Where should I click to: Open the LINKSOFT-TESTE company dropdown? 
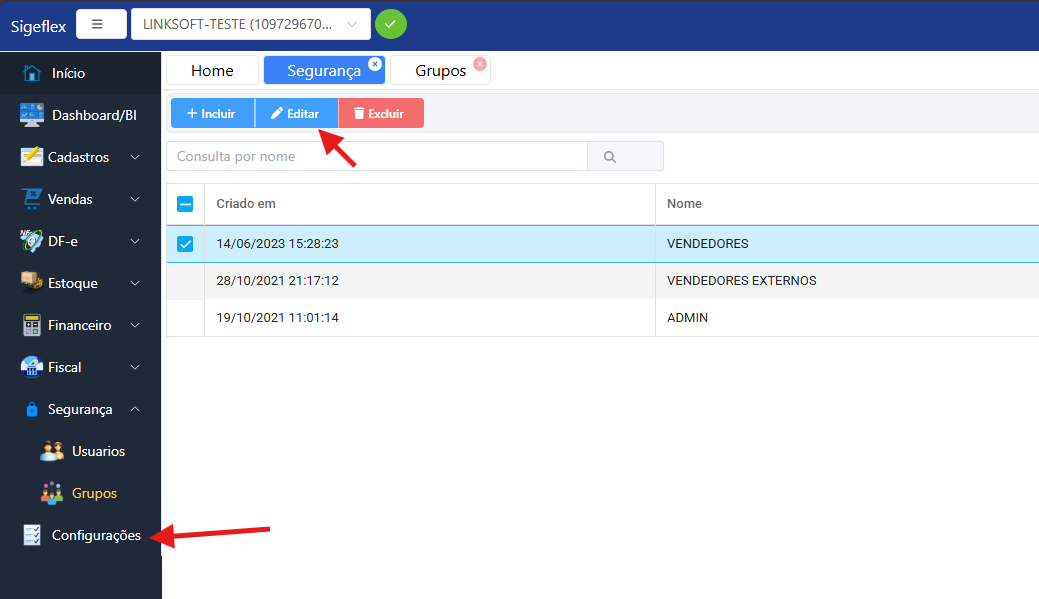[x=250, y=24]
